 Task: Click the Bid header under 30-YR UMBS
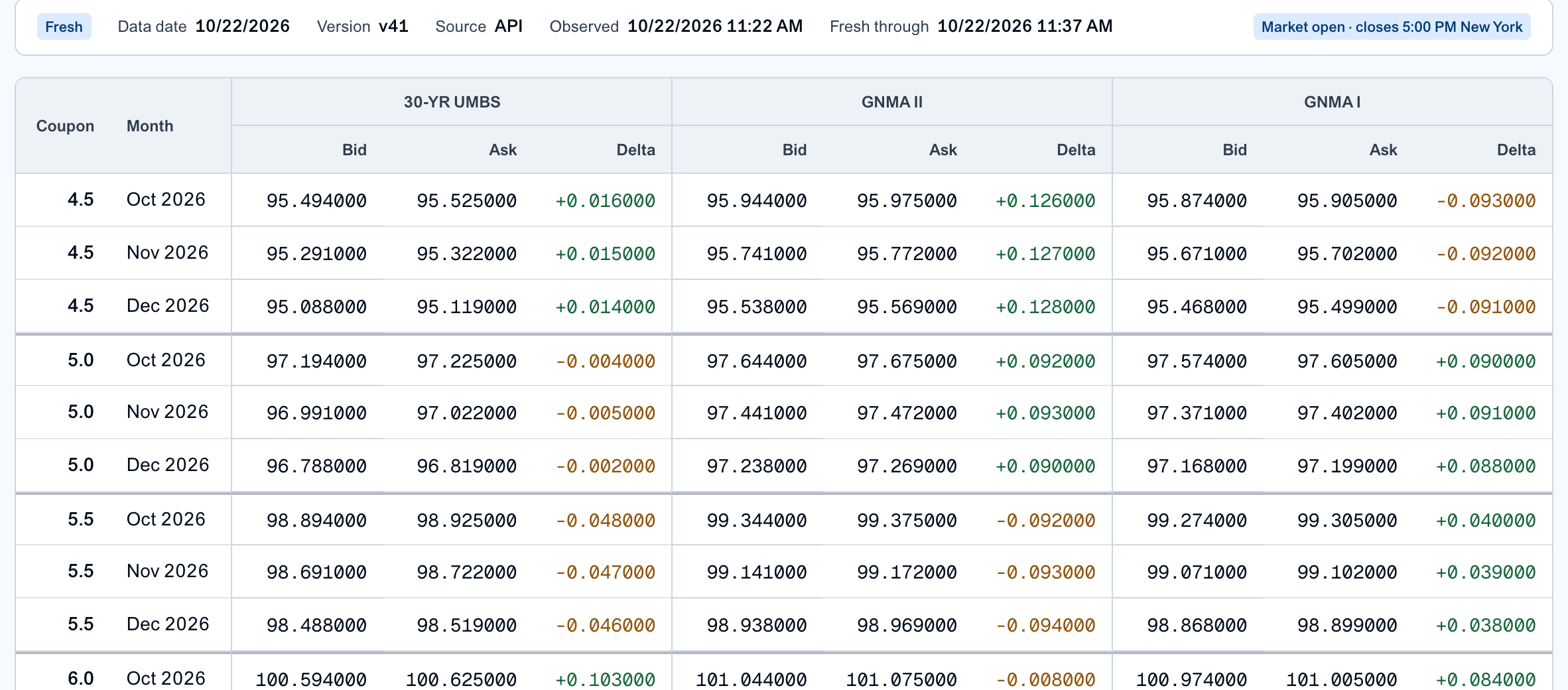(x=354, y=150)
